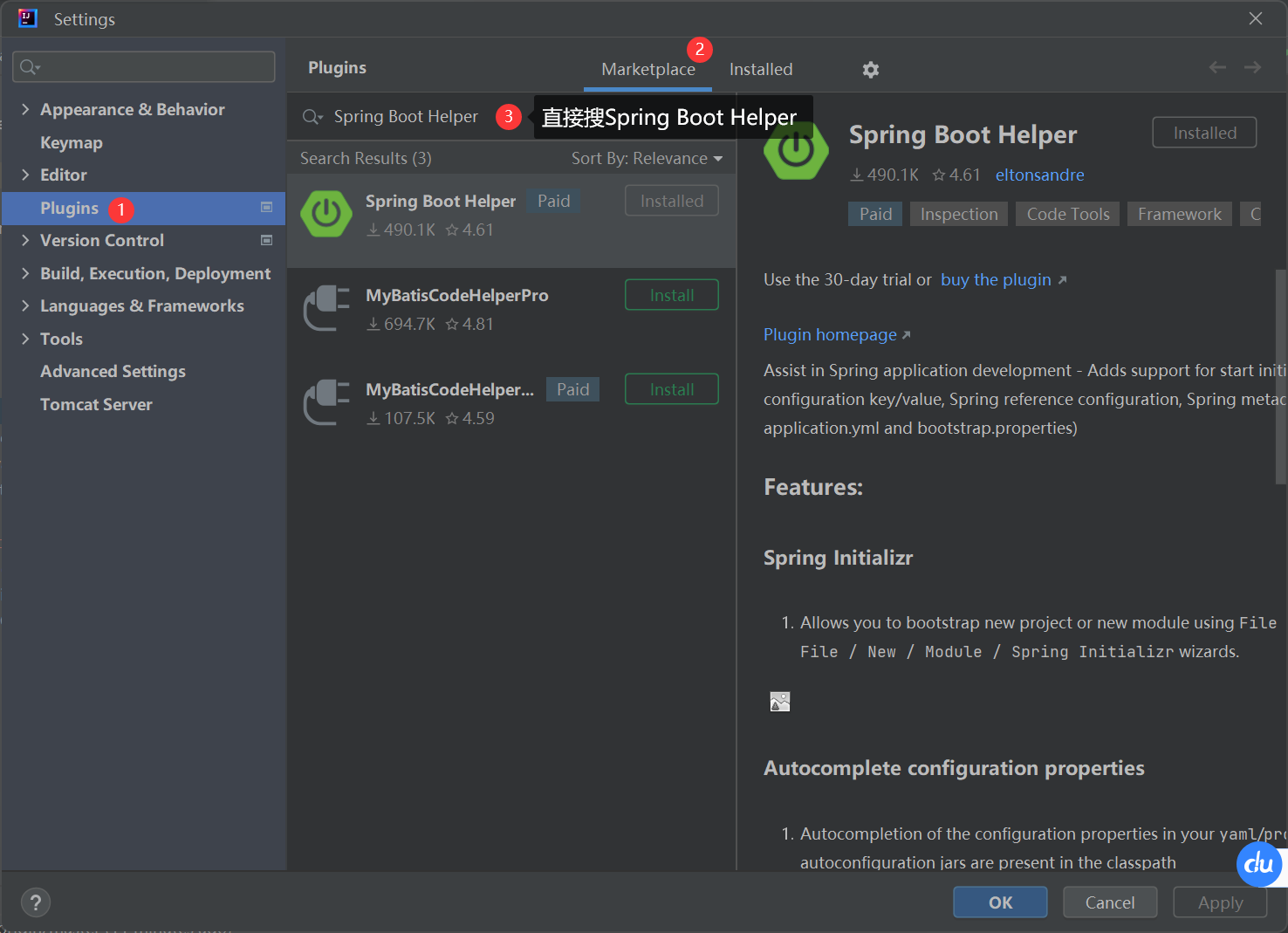This screenshot has width=1288, height=933.
Task: Click large Spring Boot Helper logo in details
Action: pyautogui.click(x=796, y=150)
